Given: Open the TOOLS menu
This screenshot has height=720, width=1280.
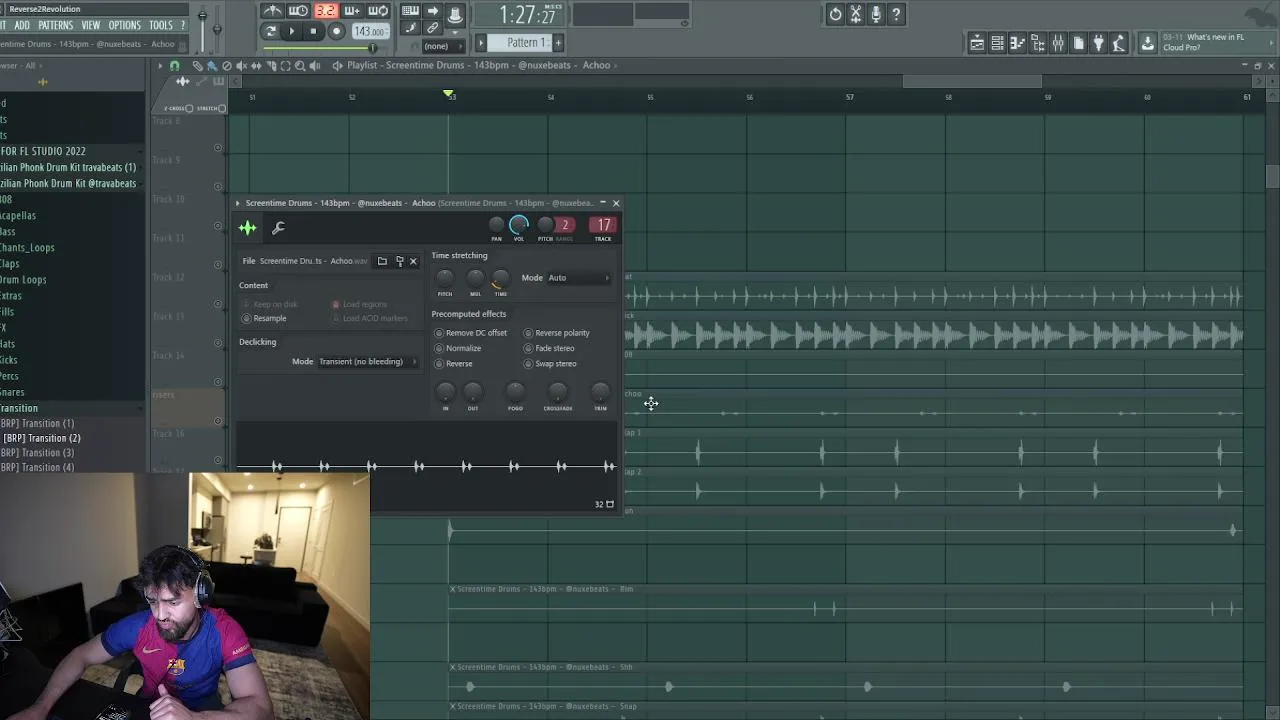Looking at the screenshot, I should [161, 25].
